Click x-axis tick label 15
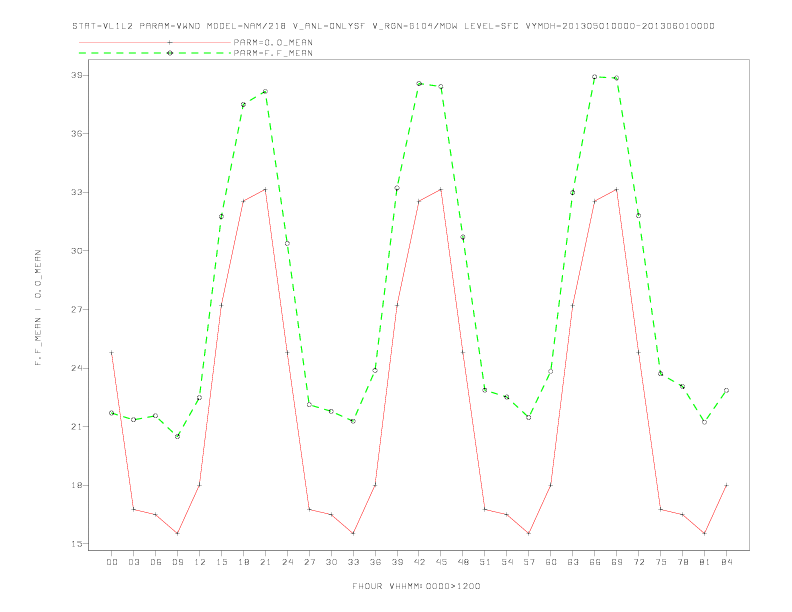This screenshot has width=792, height=612. pyautogui.click(x=221, y=562)
